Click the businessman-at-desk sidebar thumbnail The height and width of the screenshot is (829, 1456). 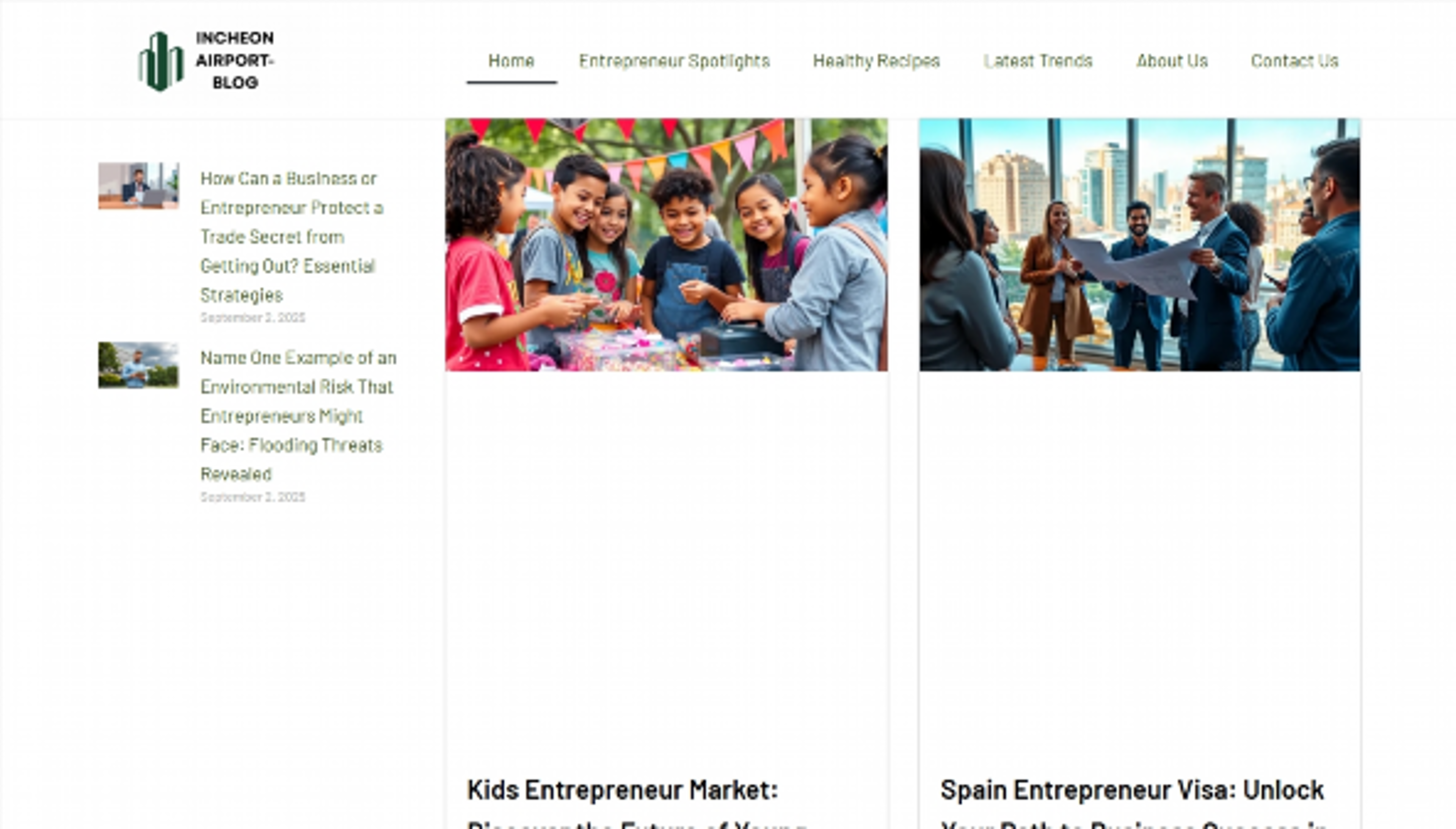click(x=138, y=185)
